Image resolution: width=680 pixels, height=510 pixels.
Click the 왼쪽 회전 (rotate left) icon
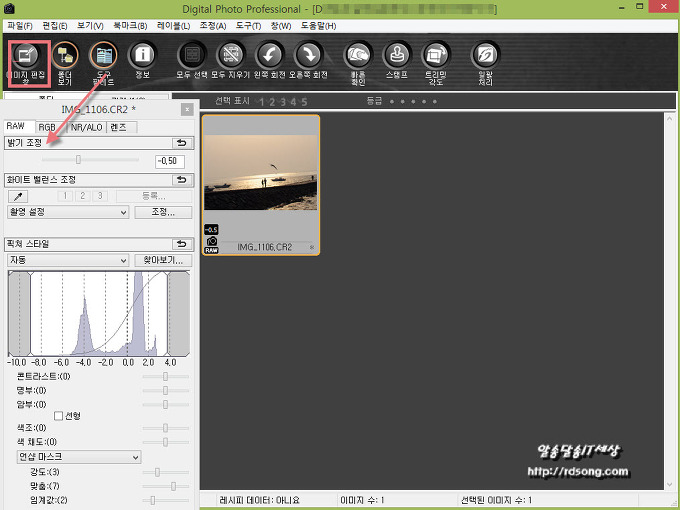pyautogui.click(x=268, y=55)
